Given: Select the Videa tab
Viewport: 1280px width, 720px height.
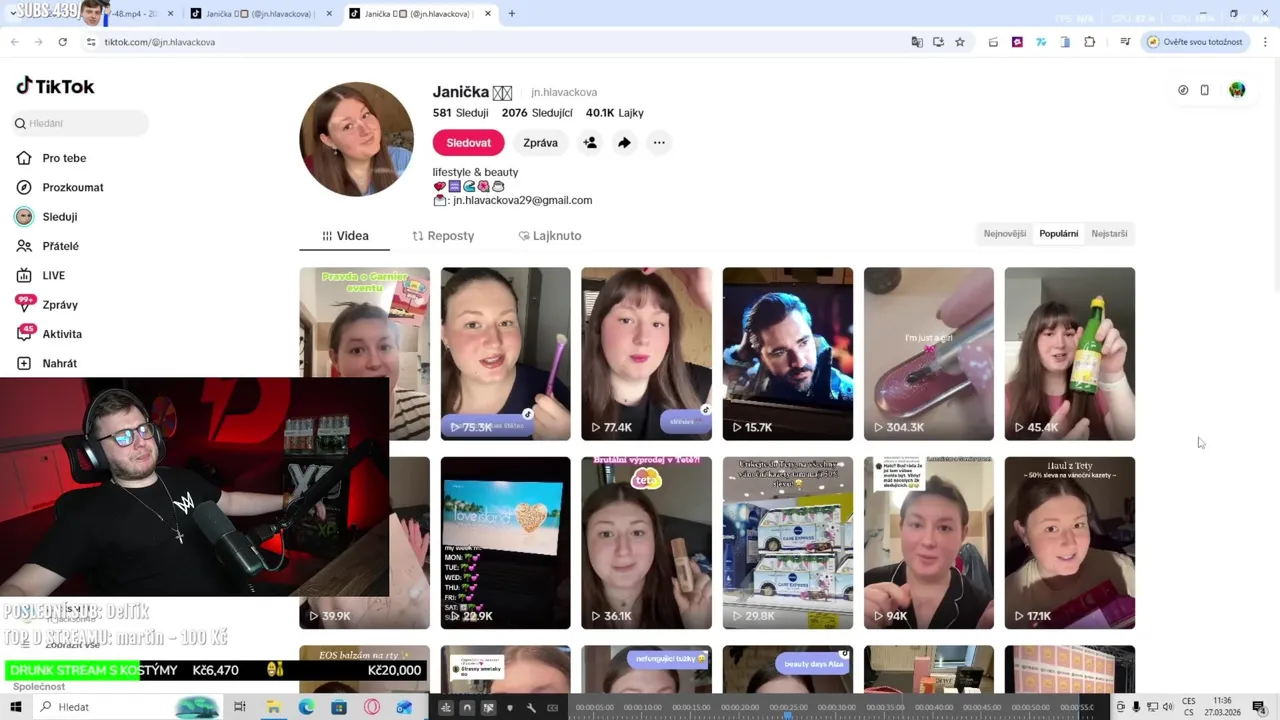Looking at the screenshot, I should click(x=345, y=236).
